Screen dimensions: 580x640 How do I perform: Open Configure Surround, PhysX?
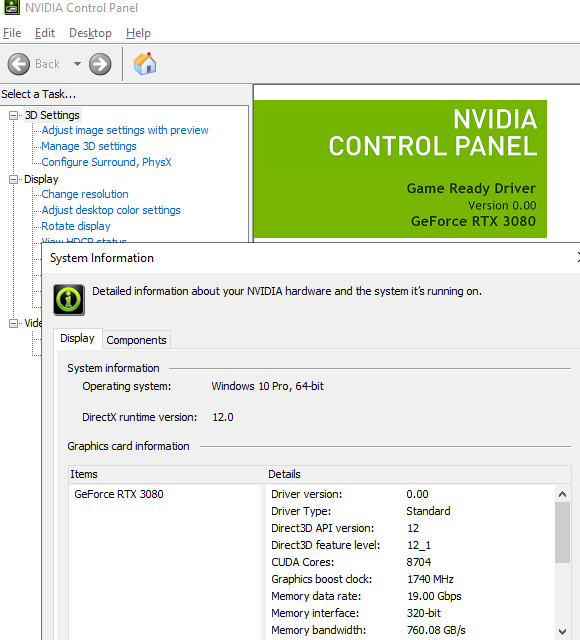point(107,162)
